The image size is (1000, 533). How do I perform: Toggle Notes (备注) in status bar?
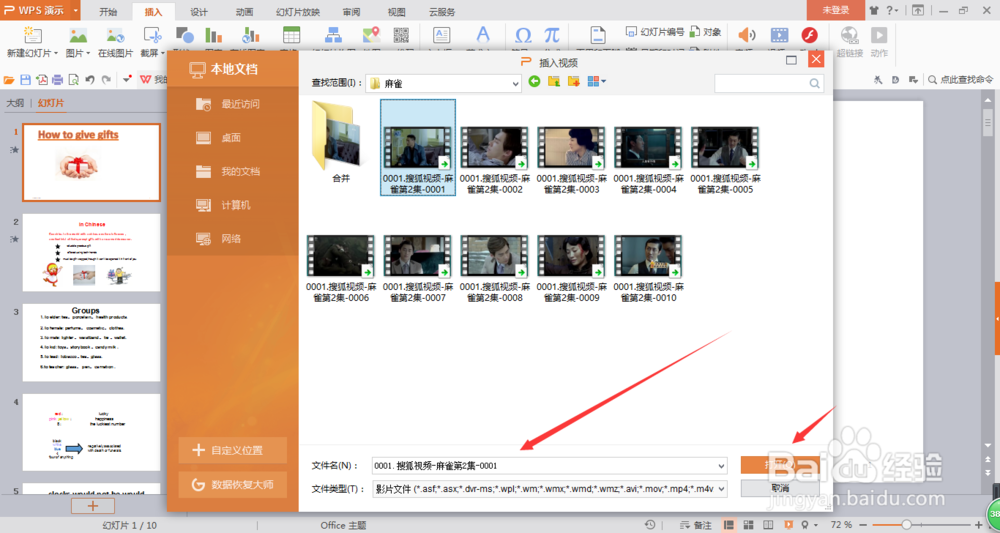tap(696, 525)
